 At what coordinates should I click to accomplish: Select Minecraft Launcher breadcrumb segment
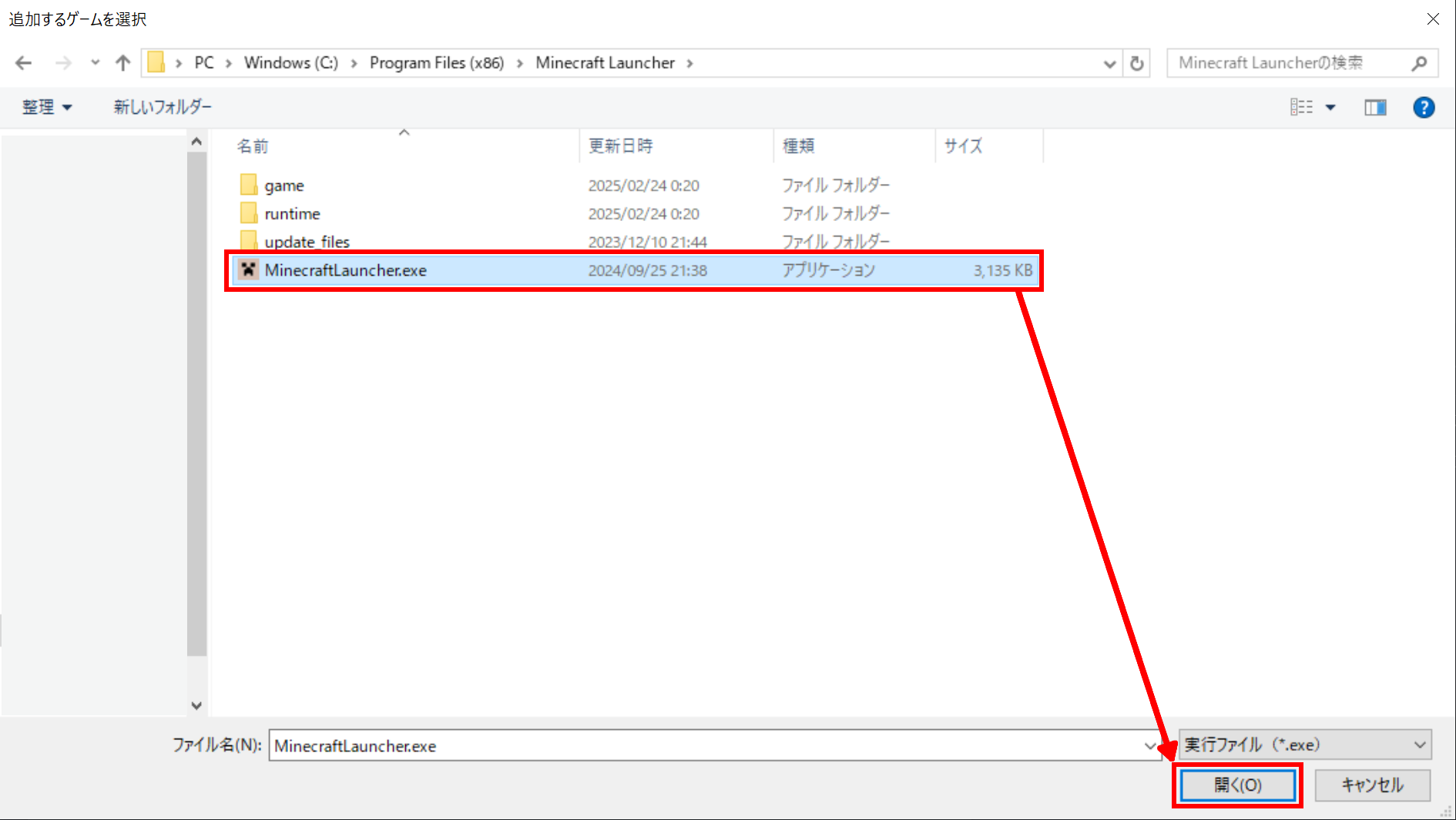tap(606, 63)
